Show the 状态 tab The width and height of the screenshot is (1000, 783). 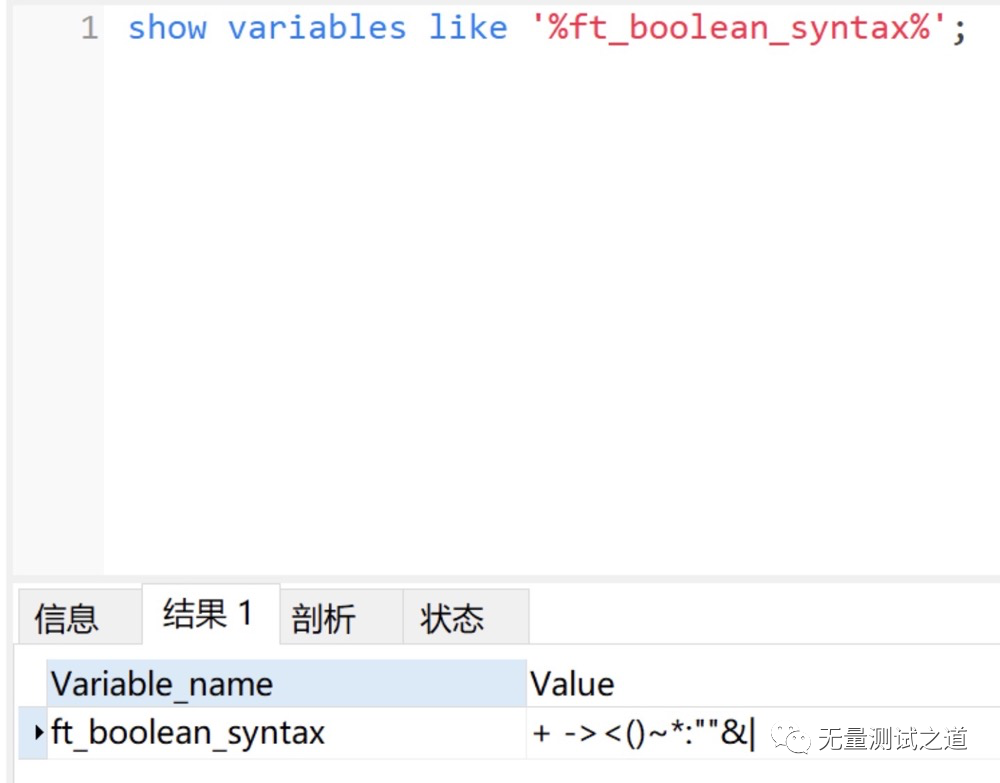click(452, 618)
